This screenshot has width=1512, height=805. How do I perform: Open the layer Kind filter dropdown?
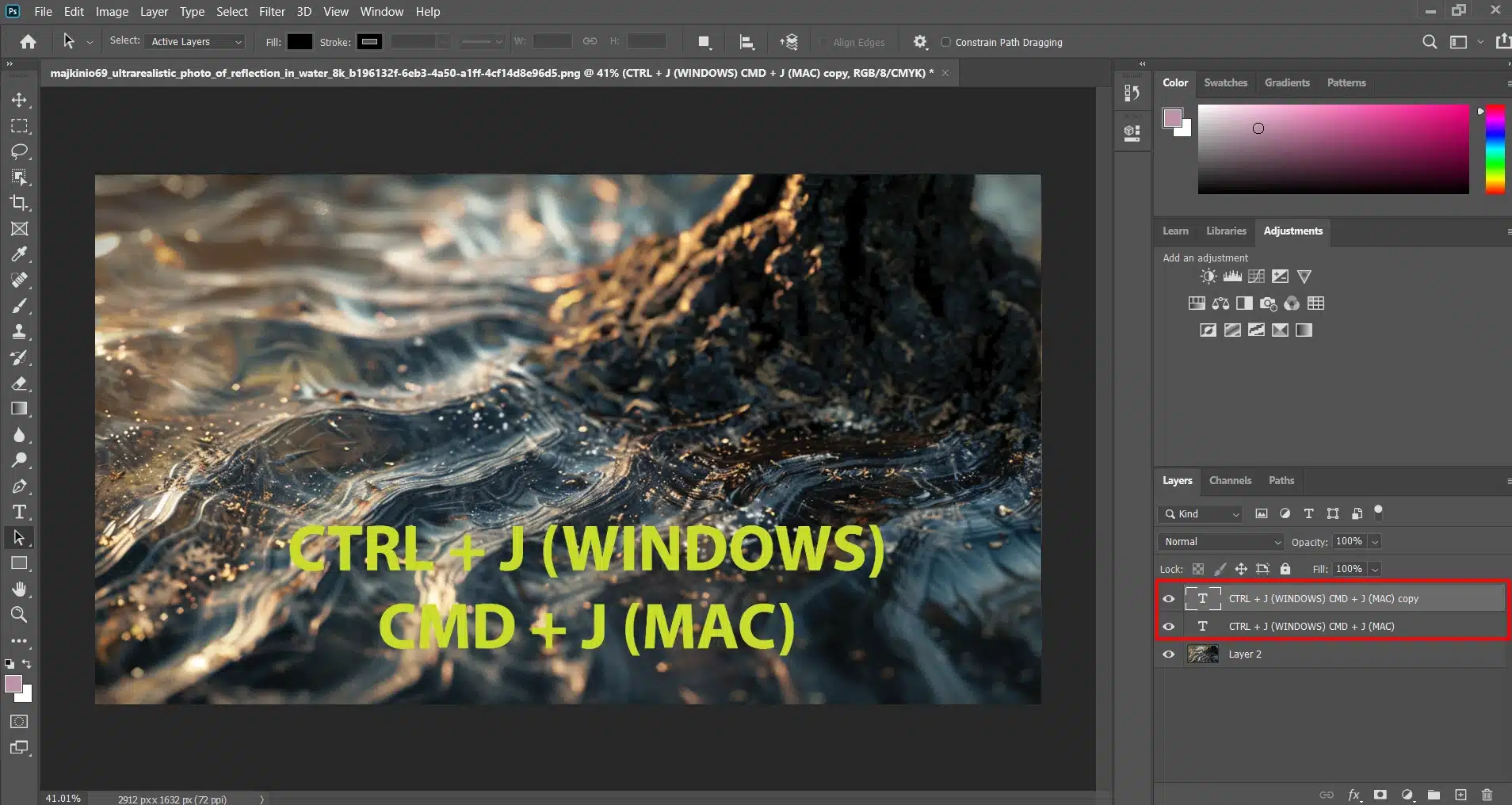point(1200,514)
